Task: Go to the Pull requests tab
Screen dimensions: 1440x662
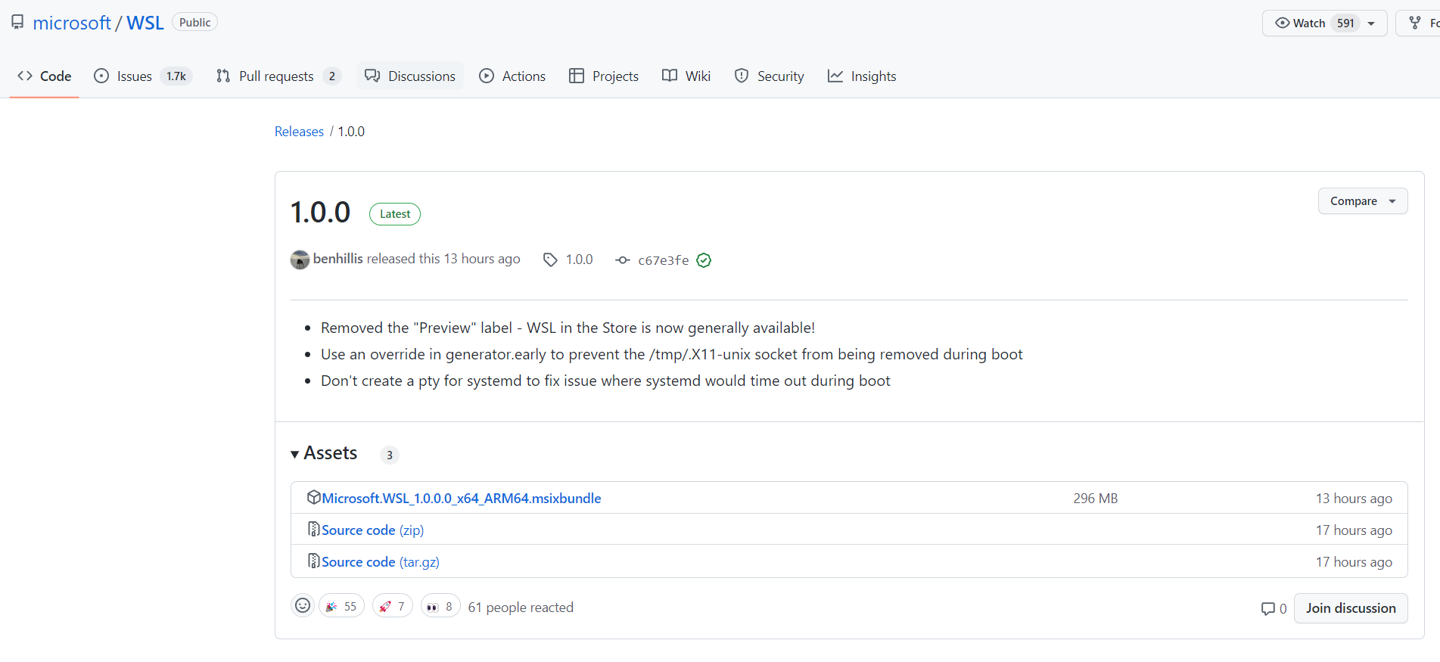Action: [278, 76]
